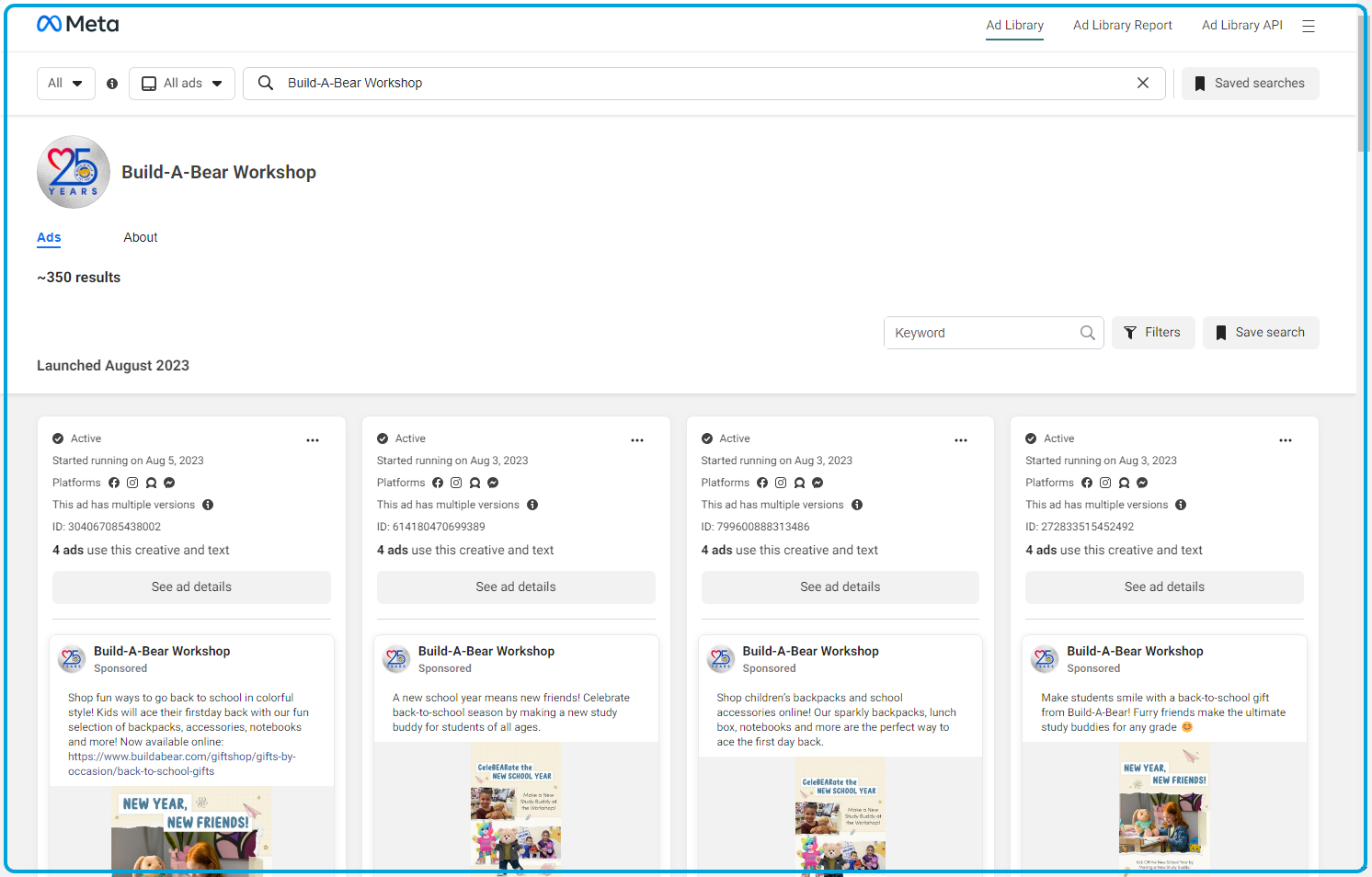Click Audience Network icon on ad 799600888313486

pyautogui.click(x=799, y=483)
